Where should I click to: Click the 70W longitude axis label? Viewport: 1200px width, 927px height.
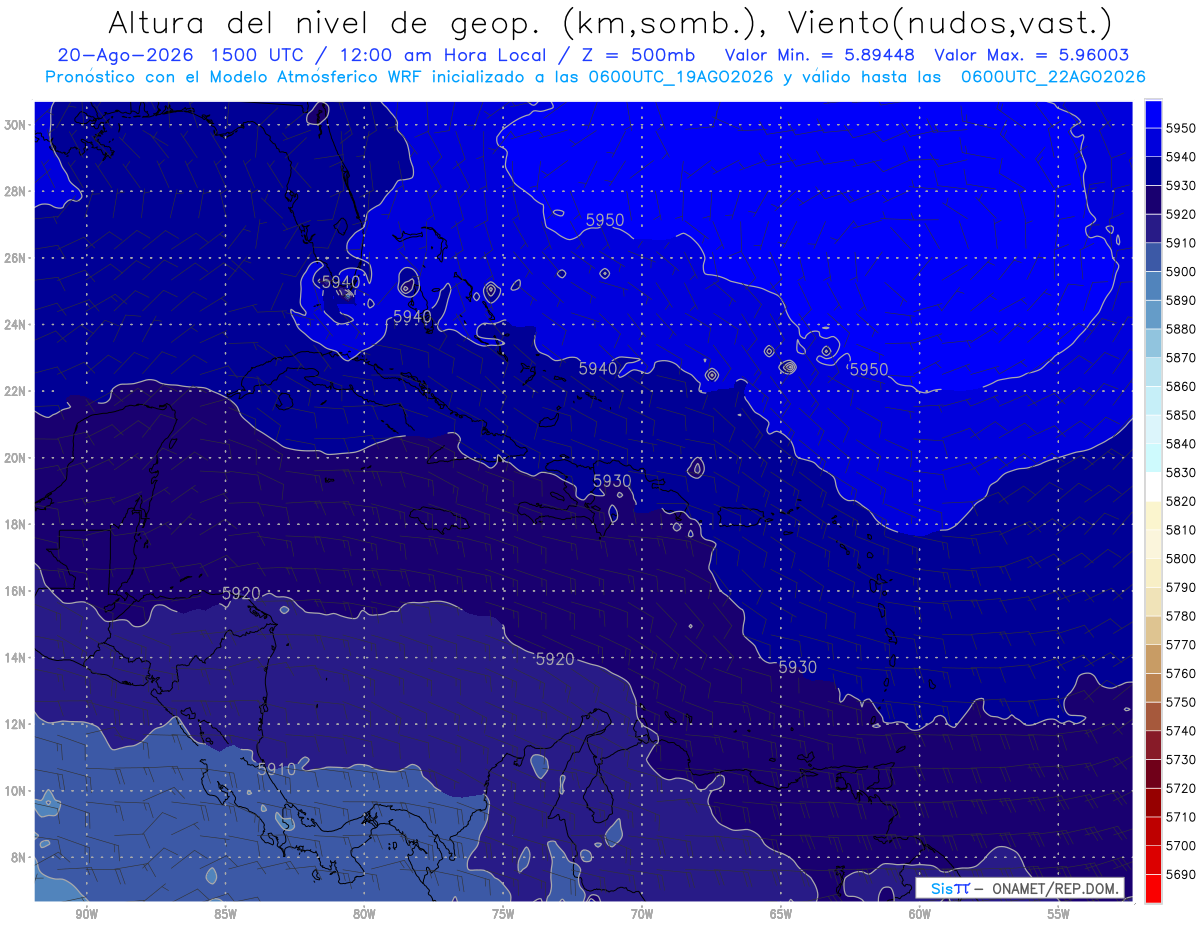[642, 914]
